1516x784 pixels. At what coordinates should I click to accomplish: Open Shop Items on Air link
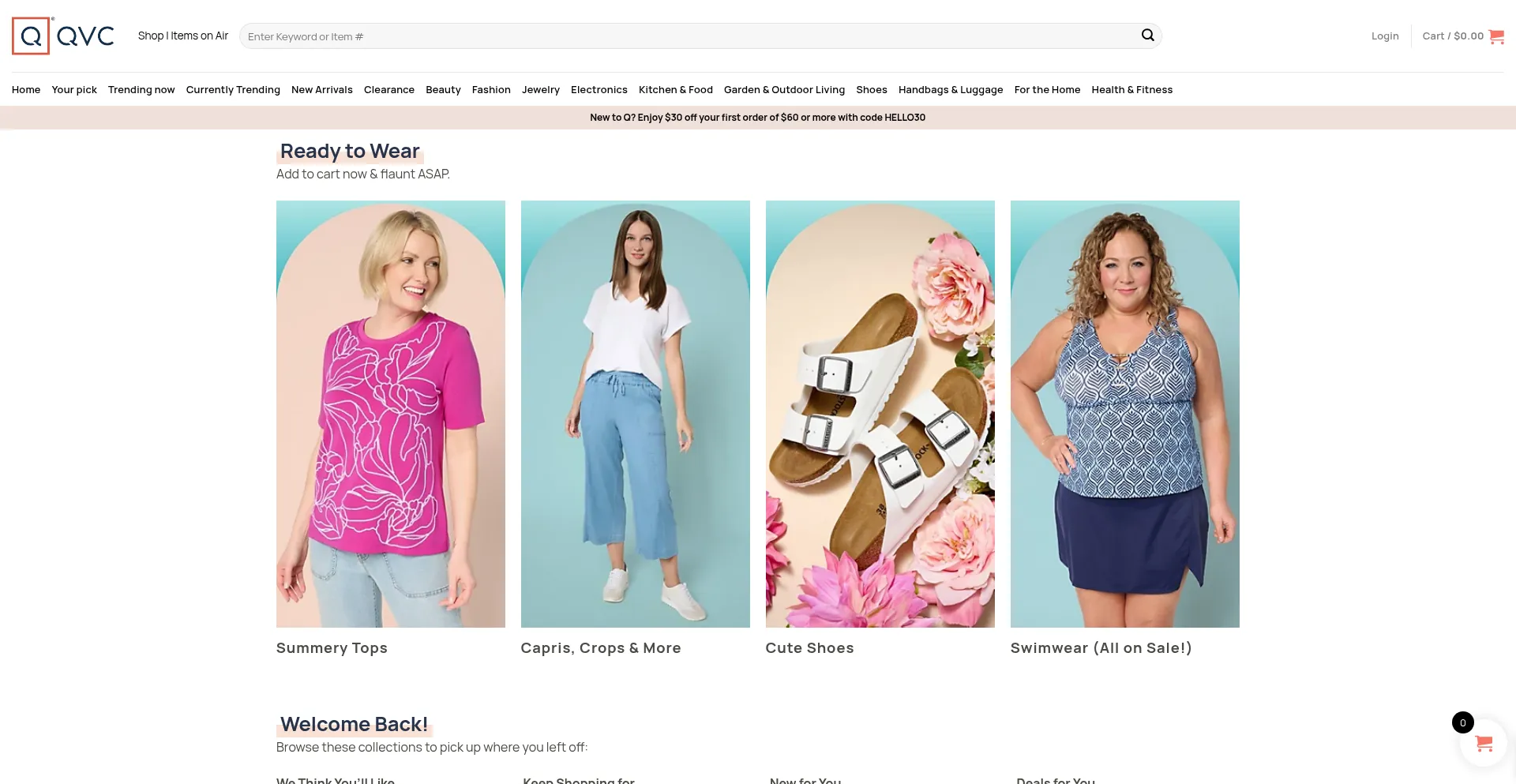tap(183, 36)
